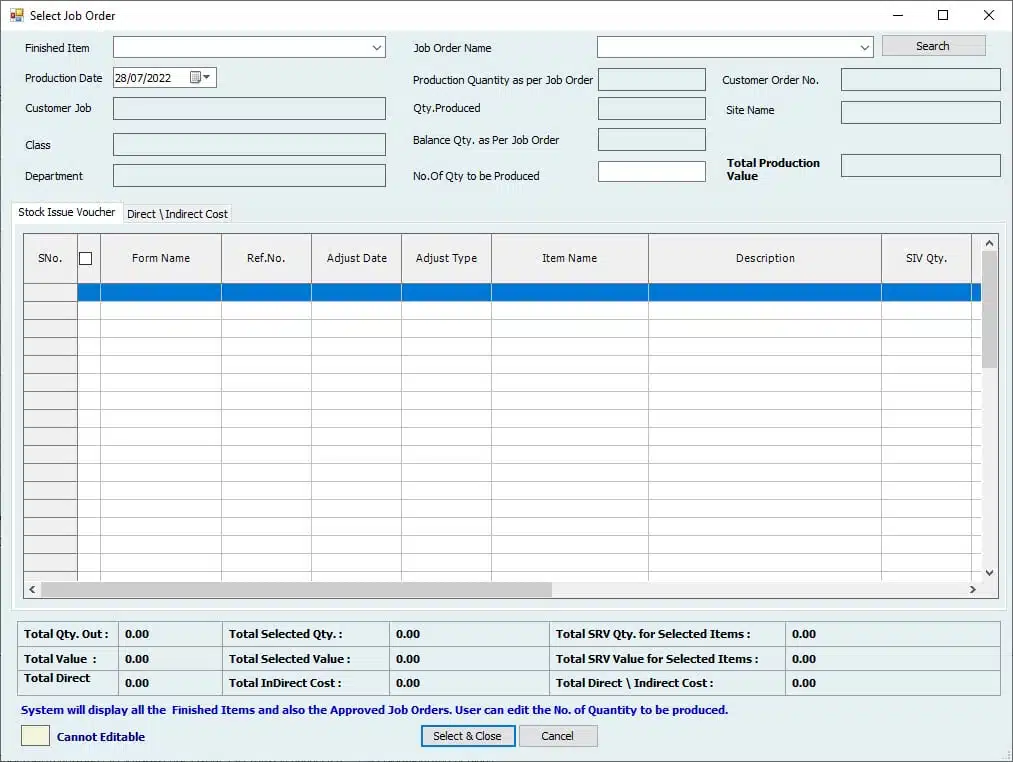This screenshot has height=762, width=1013.
Task: Click the No.Of Qty to be Produced field
Action: [x=651, y=171]
